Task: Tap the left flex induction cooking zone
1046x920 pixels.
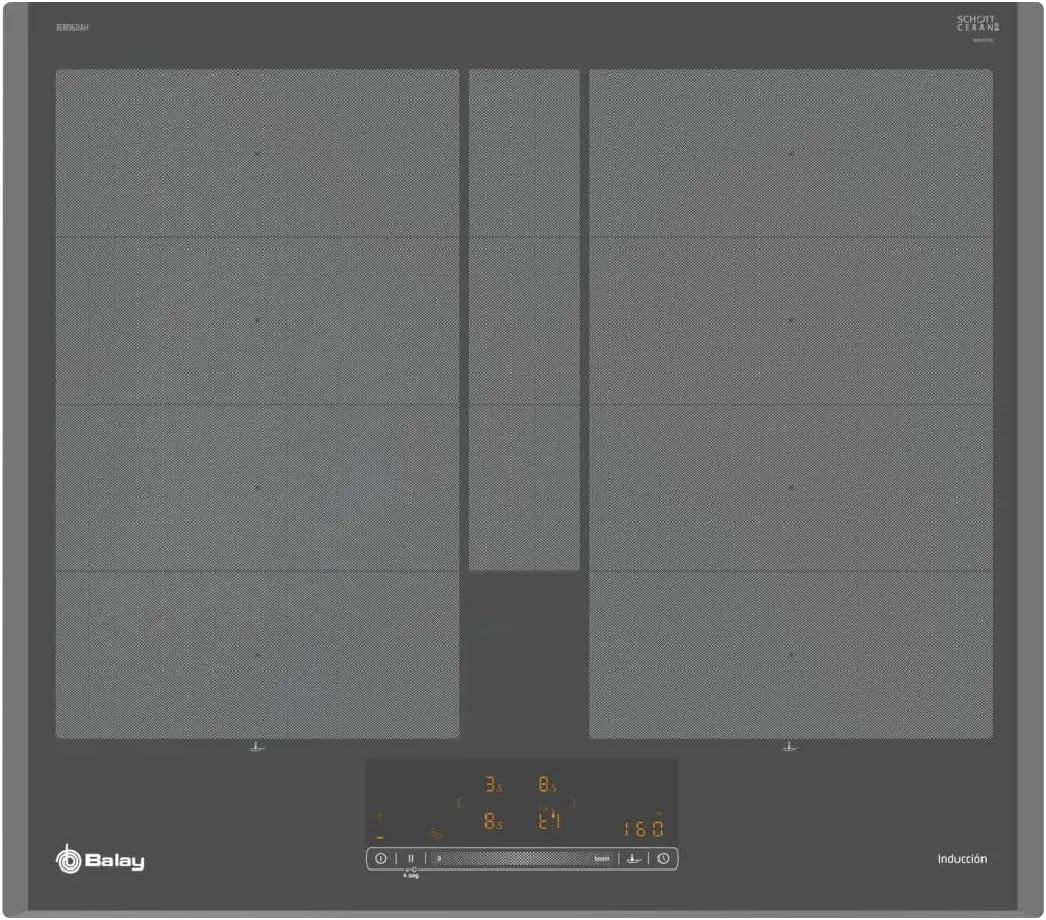Action: point(257,404)
